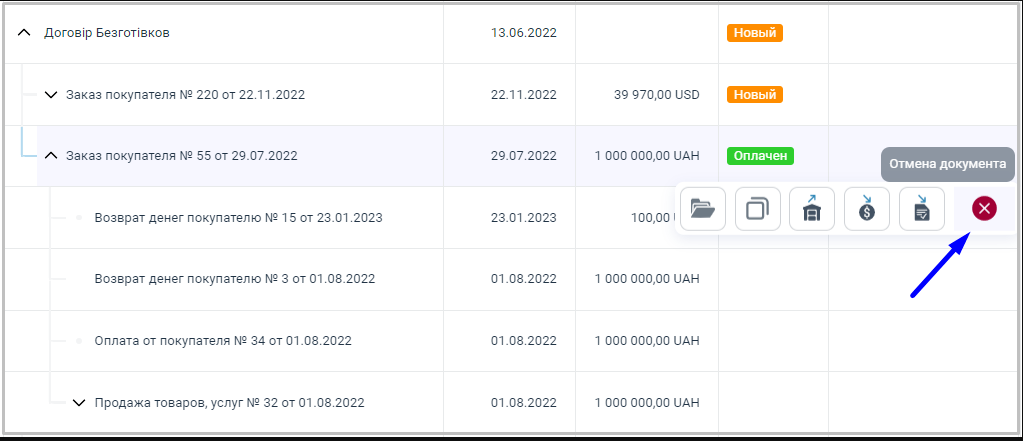This screenshot has height=441, width=1023.
Task: Click the 39 970,00 USD amount cell
Action: pos(656,95)
